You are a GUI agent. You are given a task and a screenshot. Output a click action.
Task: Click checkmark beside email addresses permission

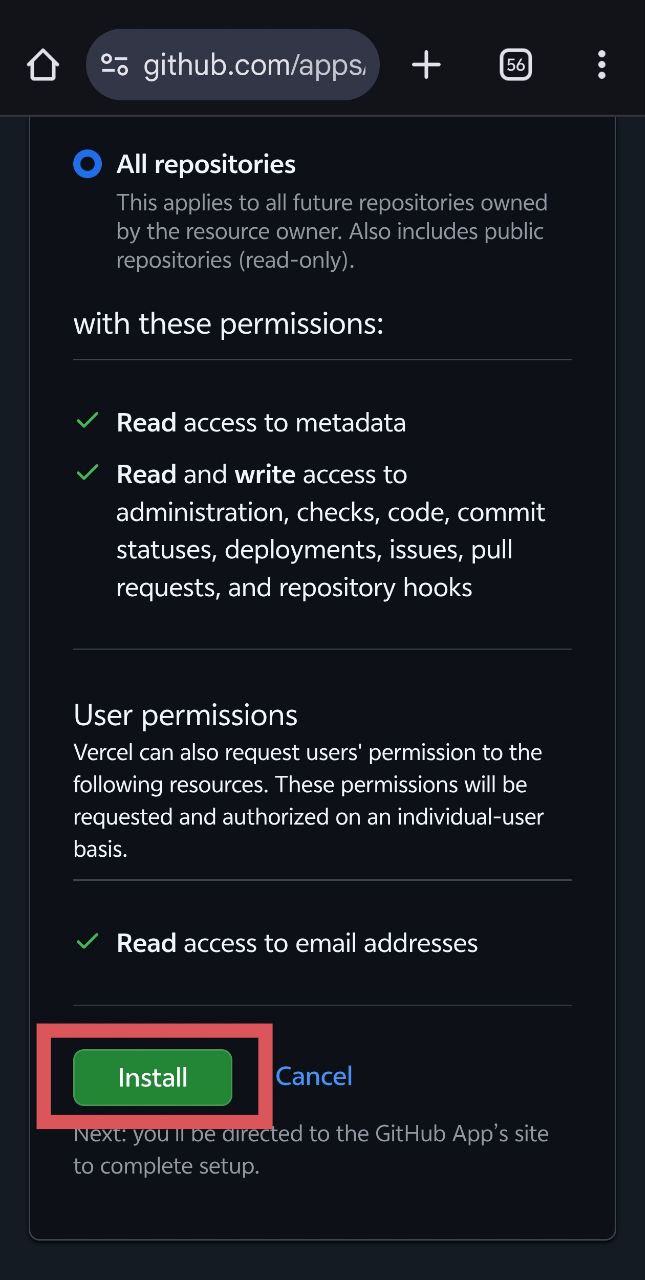(x=87, y=941)
